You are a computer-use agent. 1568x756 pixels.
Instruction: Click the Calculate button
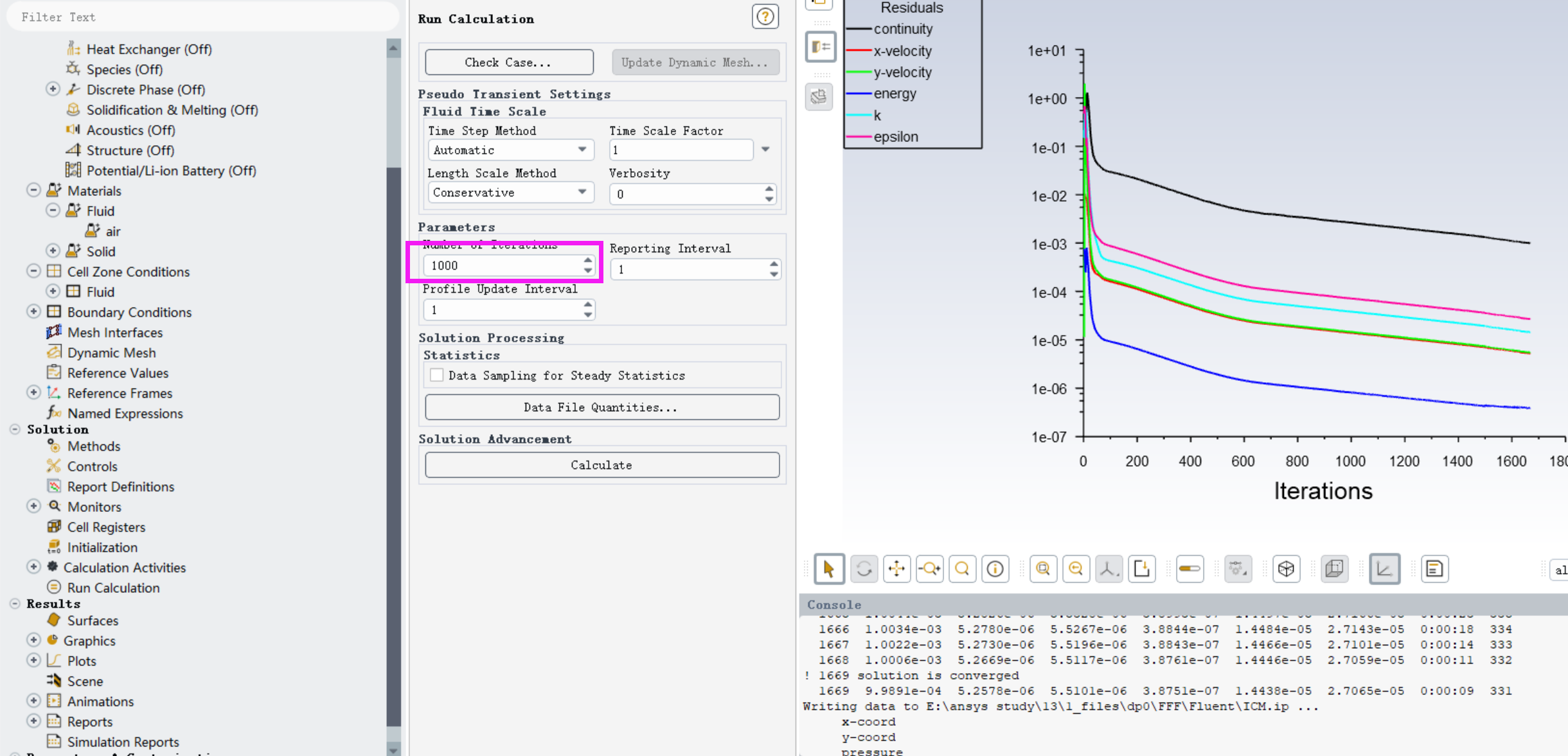point(601,465)
